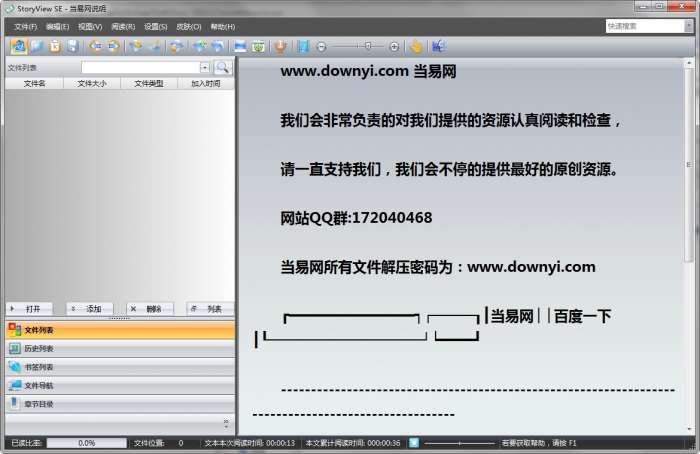The image size is (700, 454).
Task: Open the 帮助(H) menu
Action: [x=223, y=27]
